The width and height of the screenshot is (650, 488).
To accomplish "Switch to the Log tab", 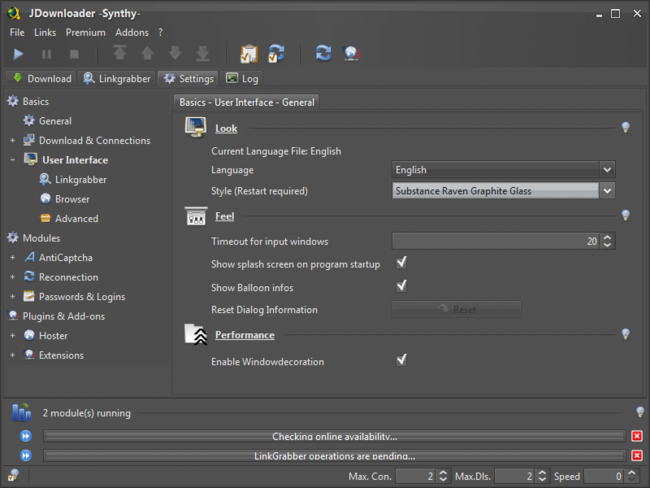I will point(242,78).
